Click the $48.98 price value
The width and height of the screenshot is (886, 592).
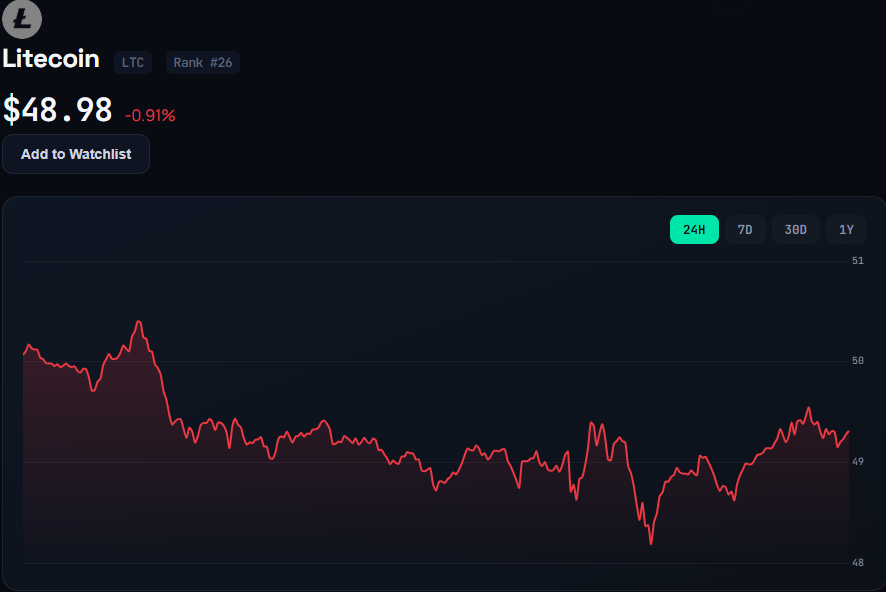[x=58, y=110]
